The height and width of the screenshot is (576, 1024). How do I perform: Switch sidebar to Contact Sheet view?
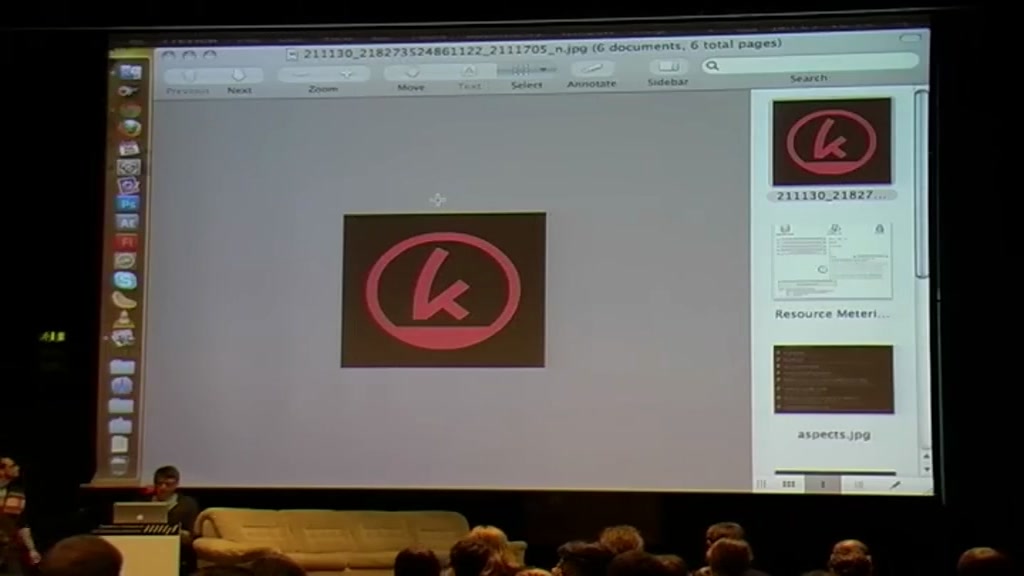click(x=789, y=484)
